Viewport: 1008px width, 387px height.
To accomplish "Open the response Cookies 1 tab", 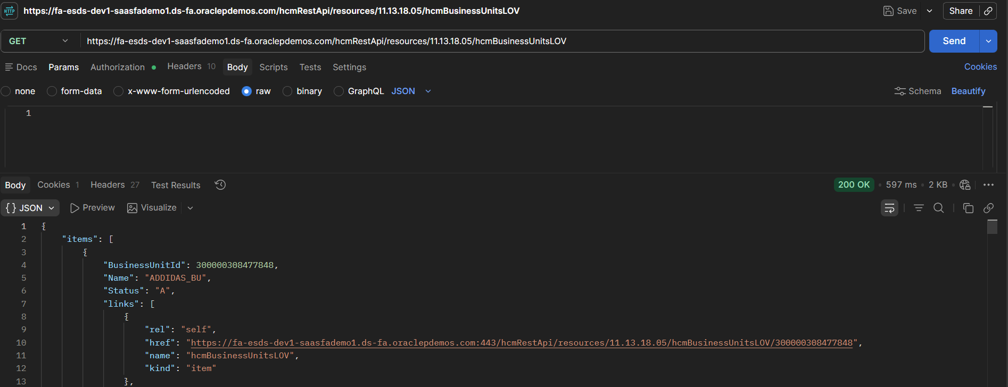I will click(x=58, y=184).
